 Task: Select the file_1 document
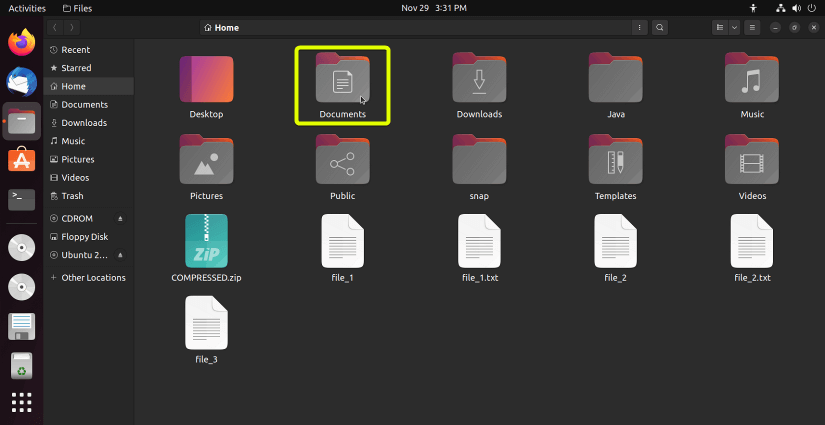(343, 241)
